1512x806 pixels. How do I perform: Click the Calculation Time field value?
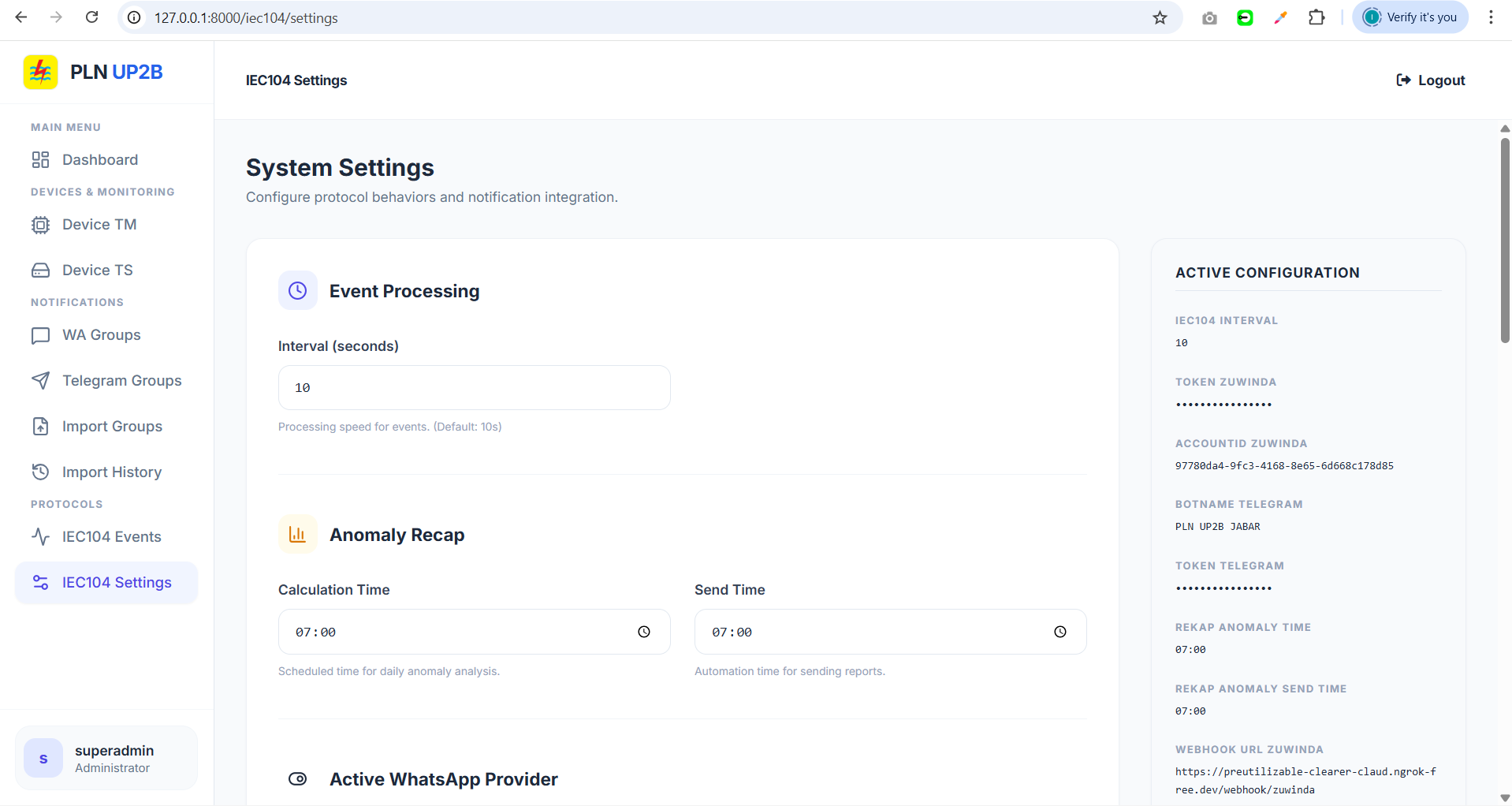click(316, 632)
